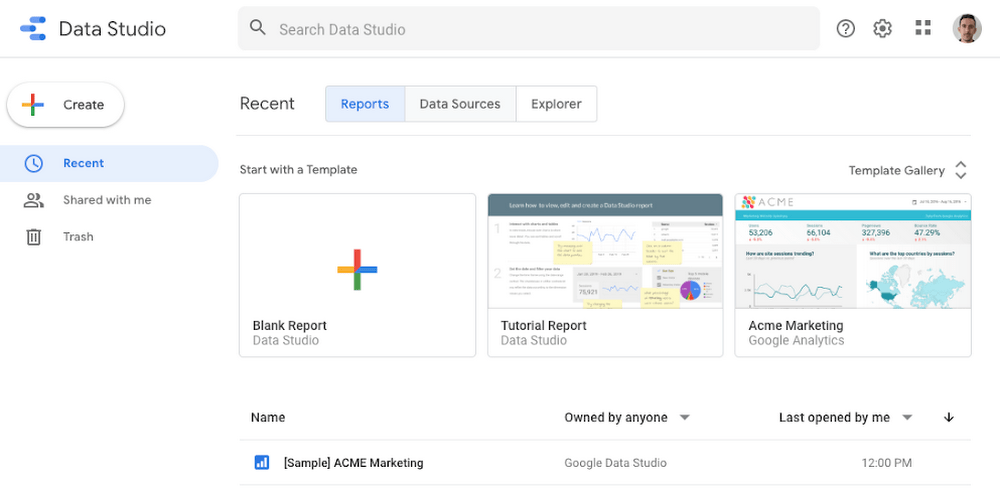Click the Blank Report title text
The height and width of the screenshot is (491, 1000).
click(290, 325)
